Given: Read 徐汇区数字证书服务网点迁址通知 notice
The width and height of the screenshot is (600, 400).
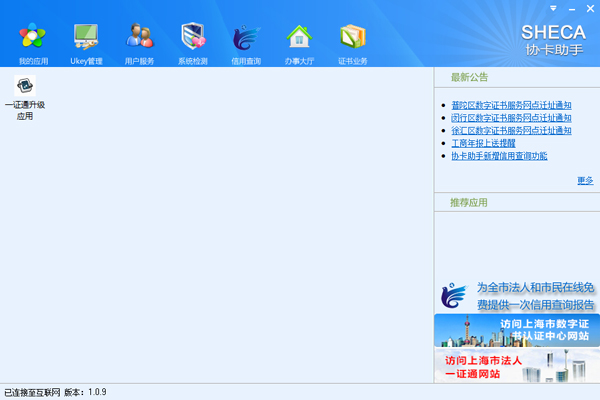Looking at the screenshot, I should tap(510, 130).
